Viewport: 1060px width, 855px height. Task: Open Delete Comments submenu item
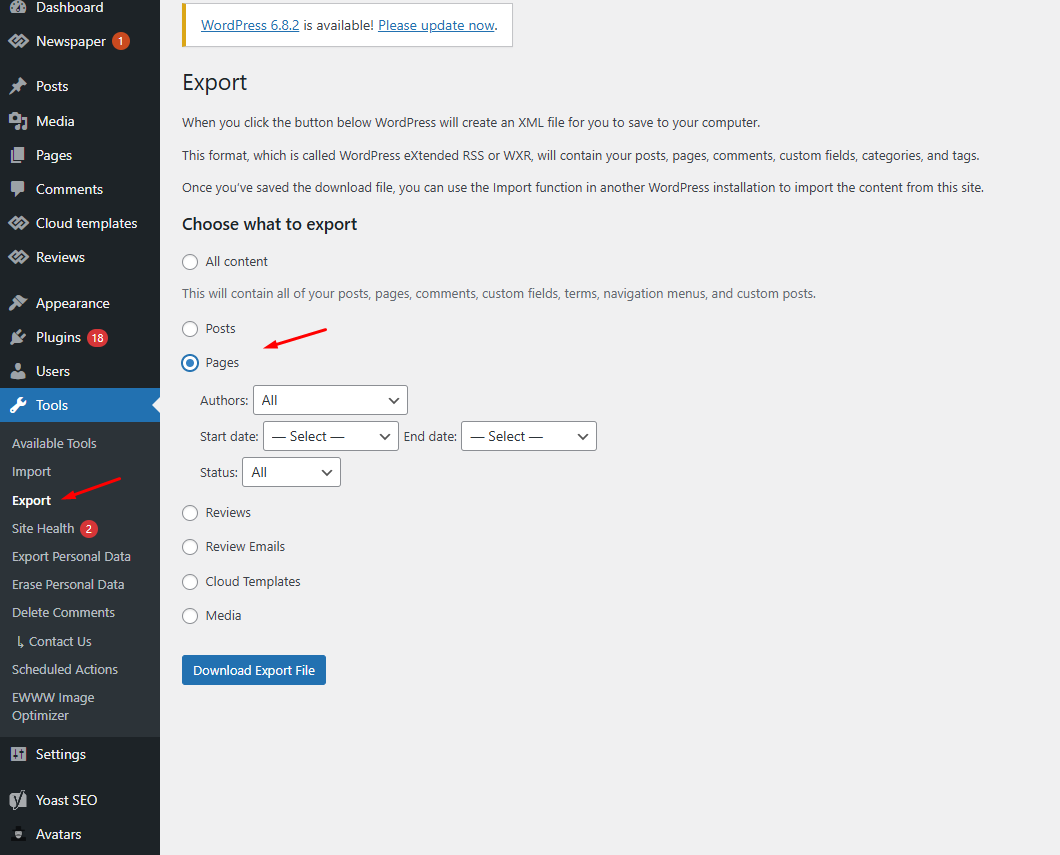(64, 612)
